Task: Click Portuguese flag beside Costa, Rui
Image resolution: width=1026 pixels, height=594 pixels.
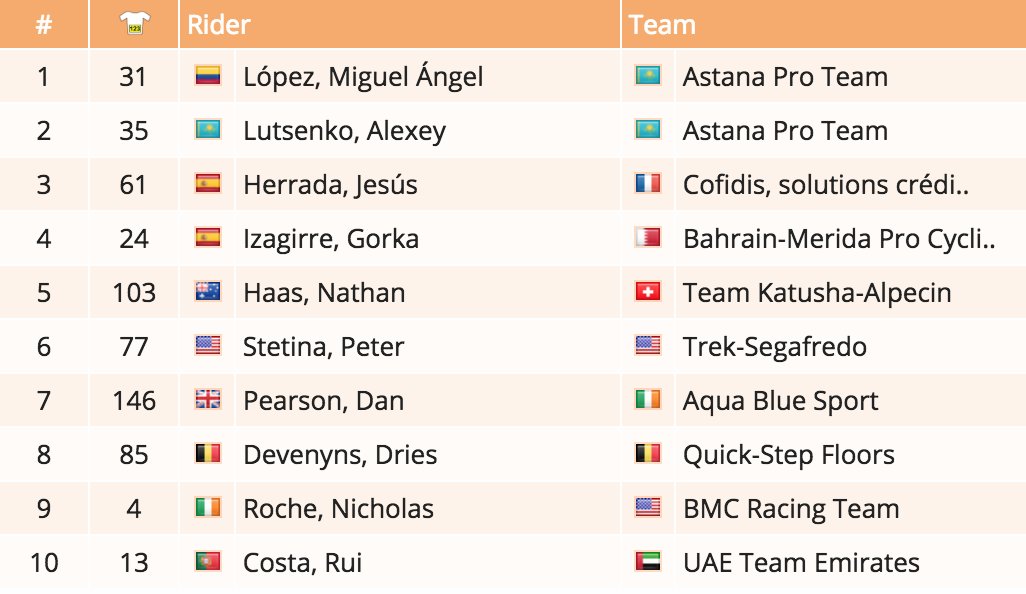Action: 208,561
